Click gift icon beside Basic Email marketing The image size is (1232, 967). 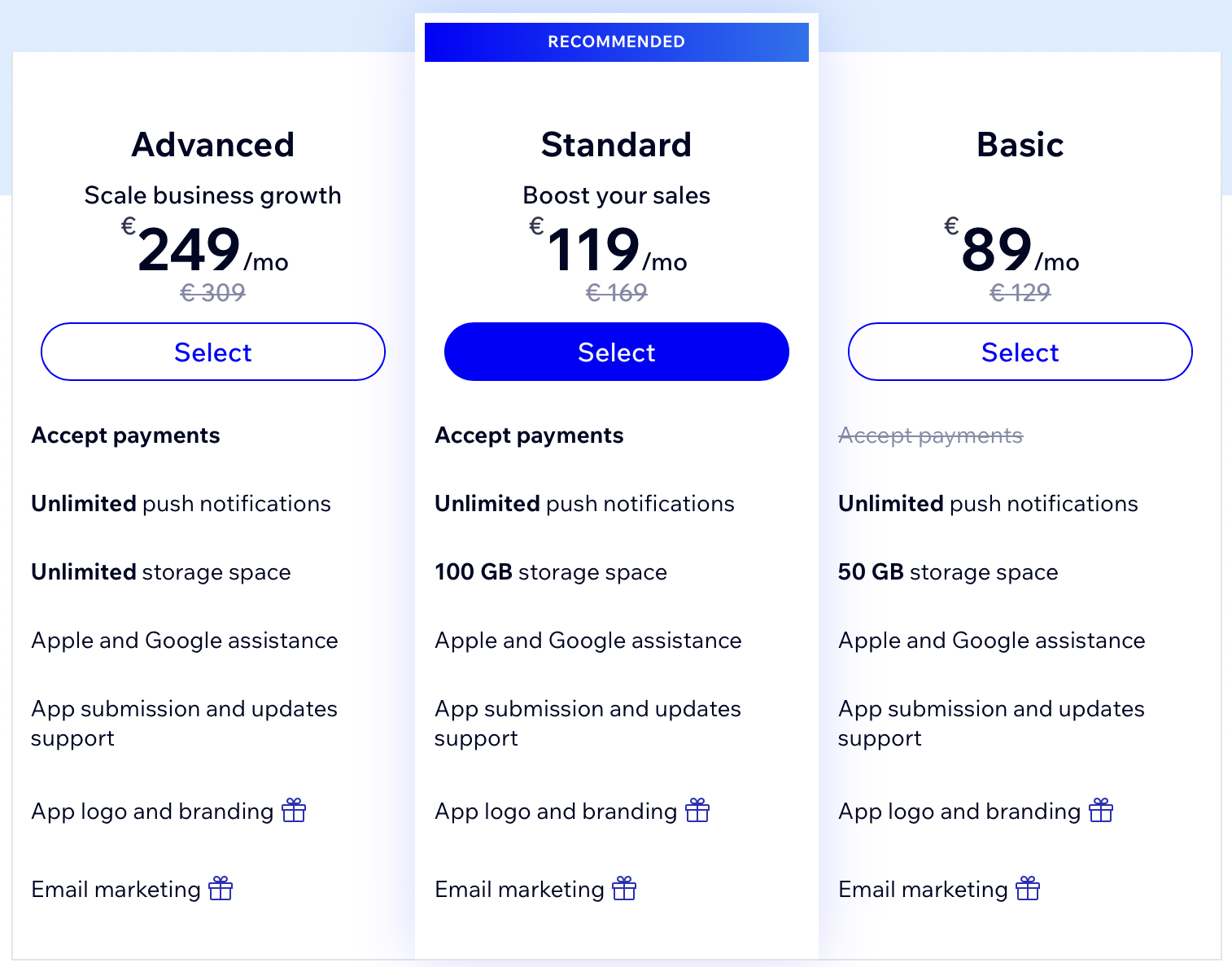tap(1028, 888)
